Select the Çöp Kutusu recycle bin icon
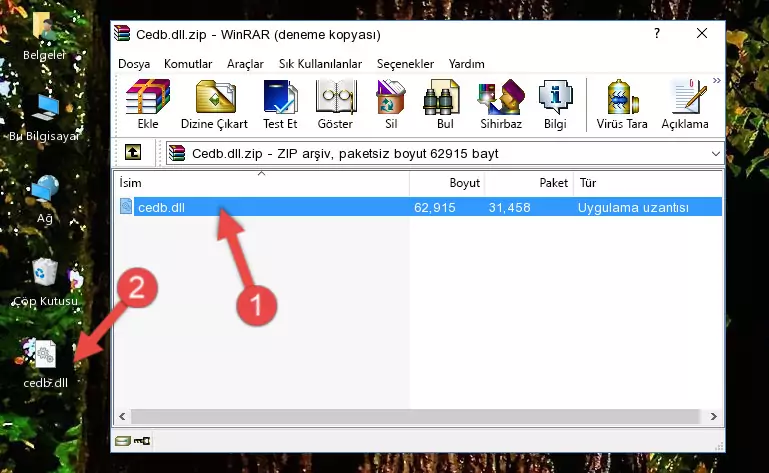Screen dimensions: 769x473 click(45, 282)
